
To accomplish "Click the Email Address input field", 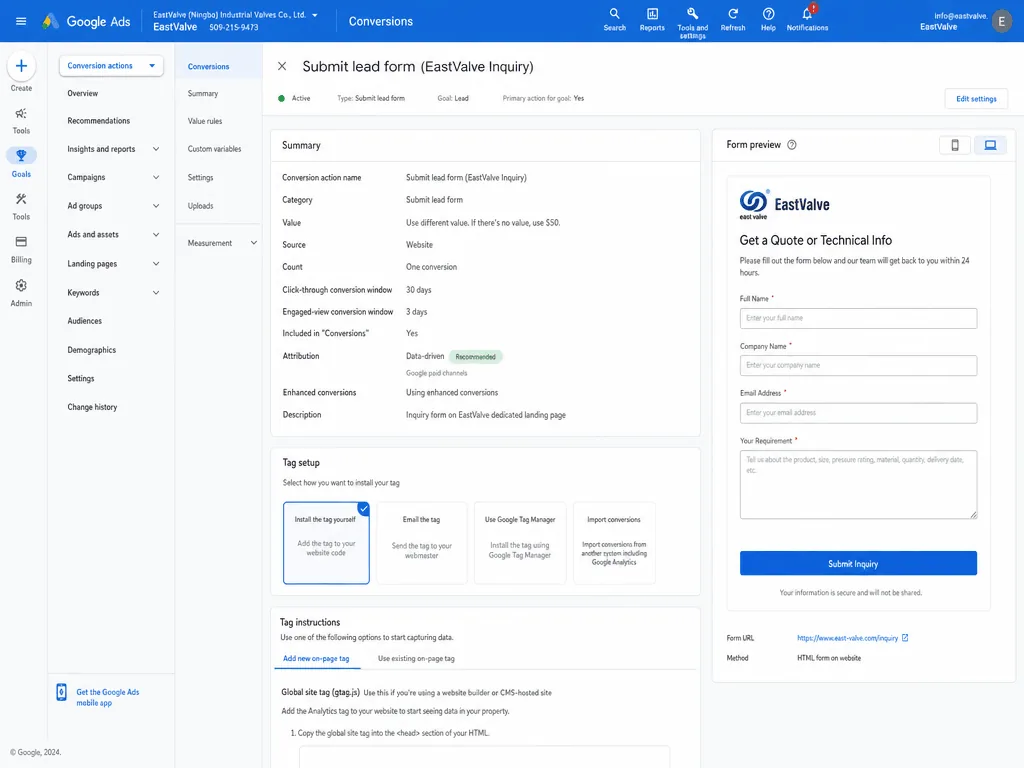I will point(858,413).
